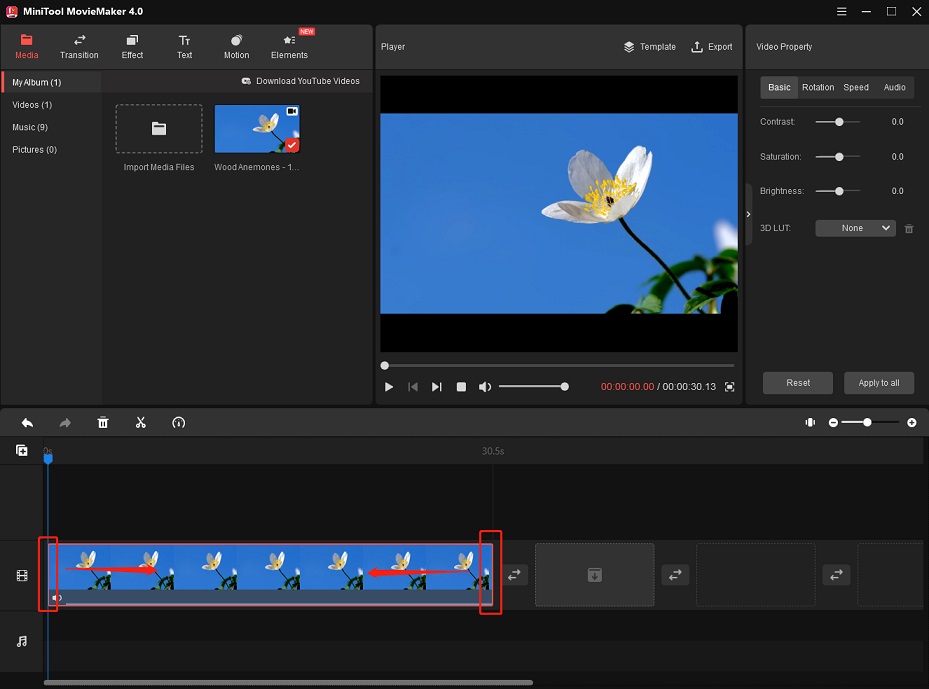Open the Motion effects panel
This screenshot has width=929, height=689.
tap(236, 46)
